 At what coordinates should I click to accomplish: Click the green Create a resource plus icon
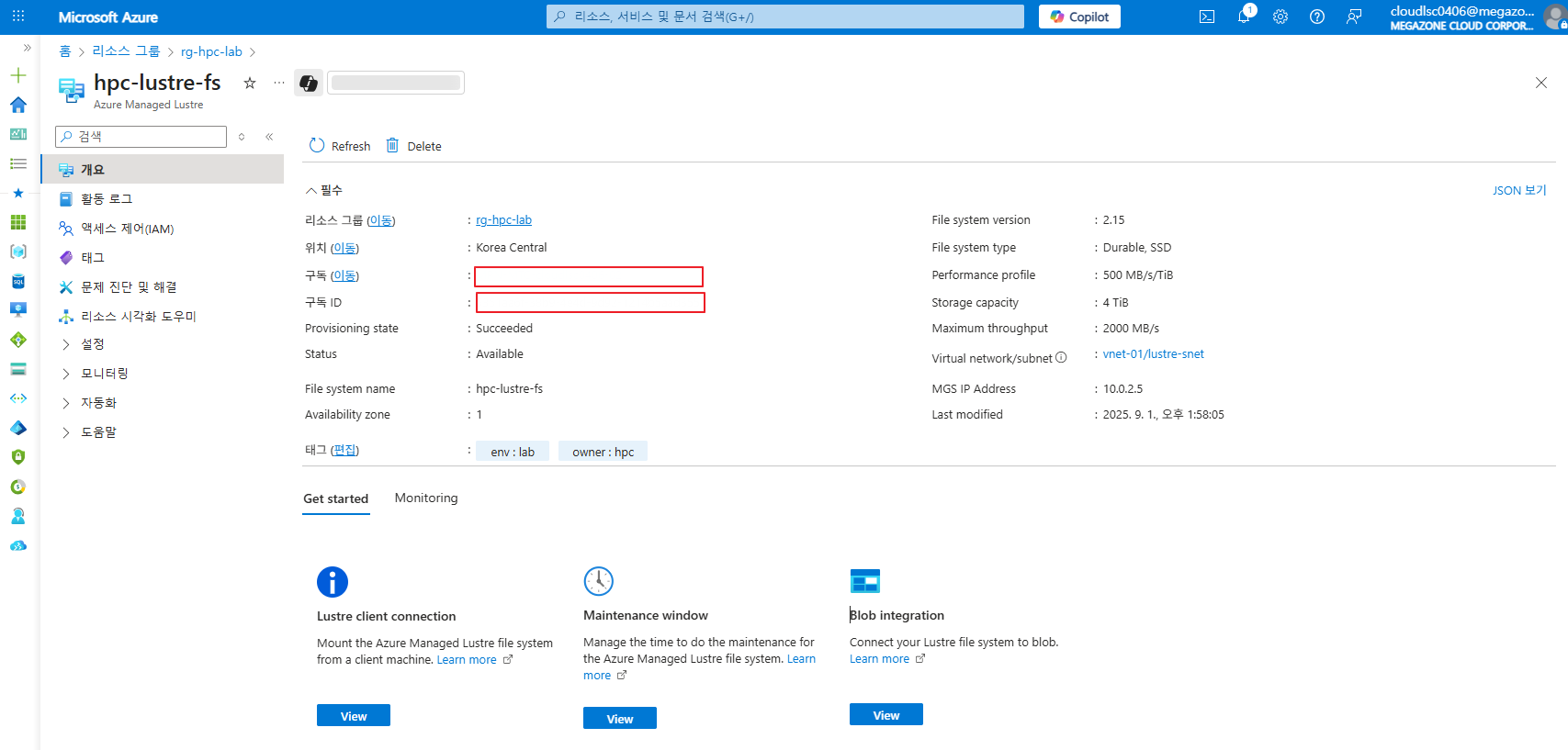pos(18,75)
